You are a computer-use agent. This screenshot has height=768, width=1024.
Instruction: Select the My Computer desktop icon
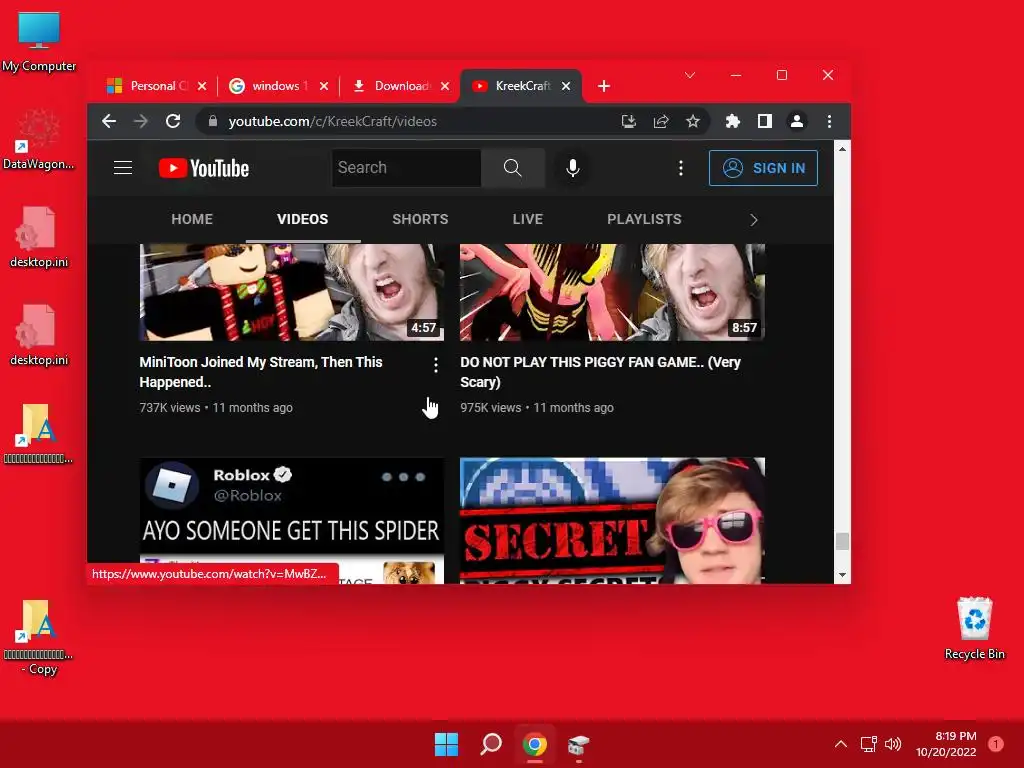39,40
